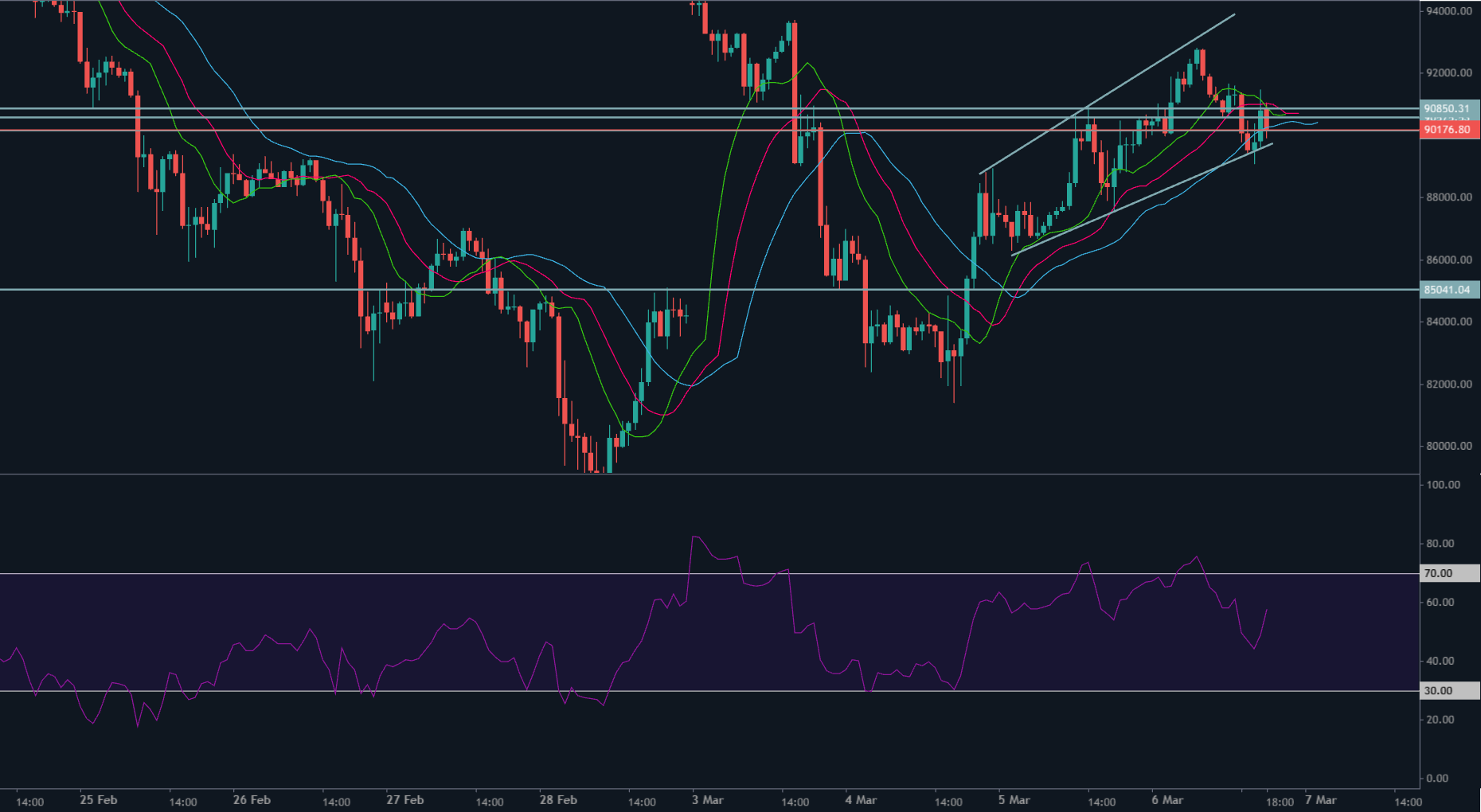
Task: Click the 4 Mar date label
Action: (x=861, y=800)
